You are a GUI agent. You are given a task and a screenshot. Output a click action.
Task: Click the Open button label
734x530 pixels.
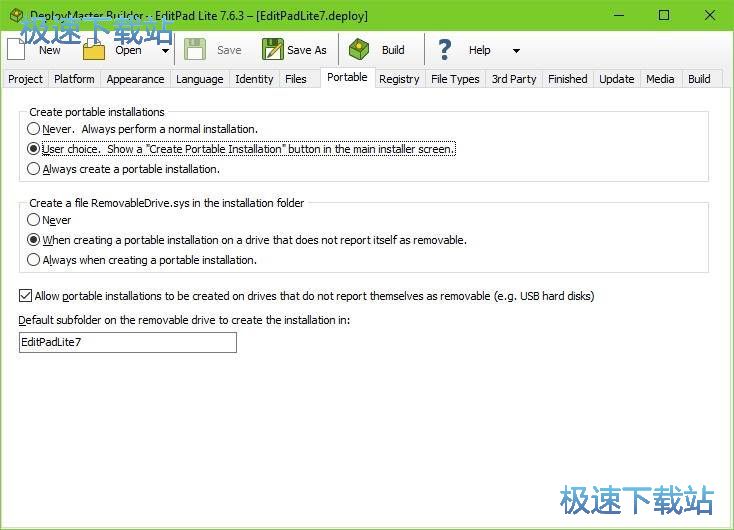pyautogui.click(x=128, y=50)
